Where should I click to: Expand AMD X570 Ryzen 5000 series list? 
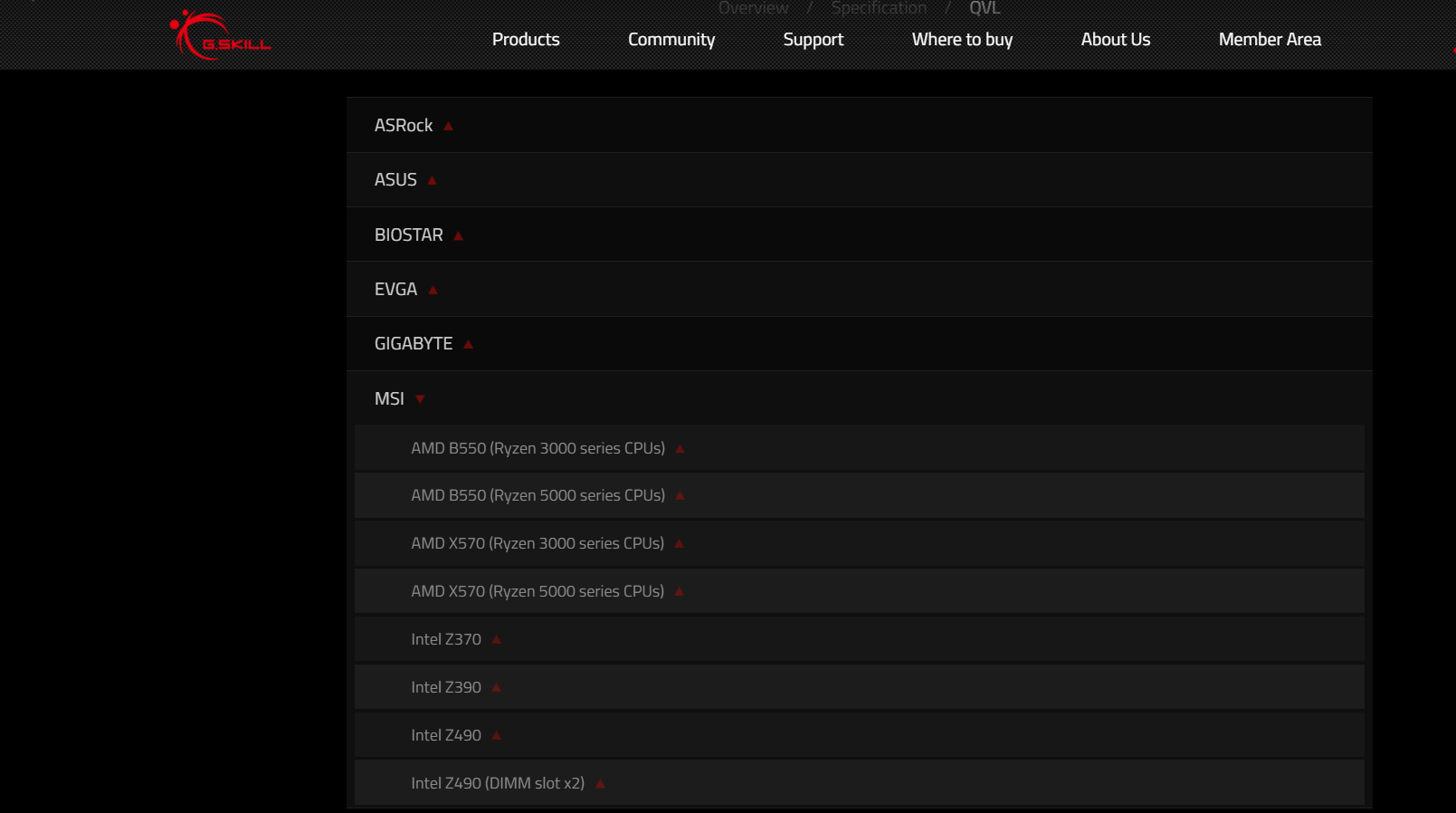pyautogui.click(x=859, y=591)
